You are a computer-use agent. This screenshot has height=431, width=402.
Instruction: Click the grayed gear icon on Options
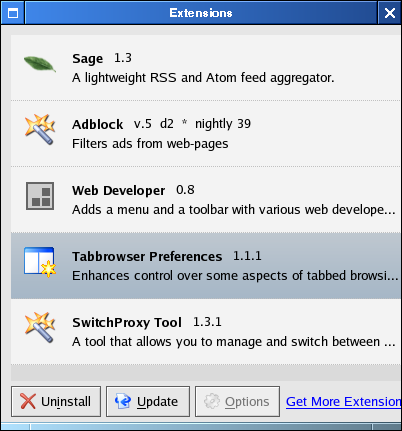(x=212, y=401)
